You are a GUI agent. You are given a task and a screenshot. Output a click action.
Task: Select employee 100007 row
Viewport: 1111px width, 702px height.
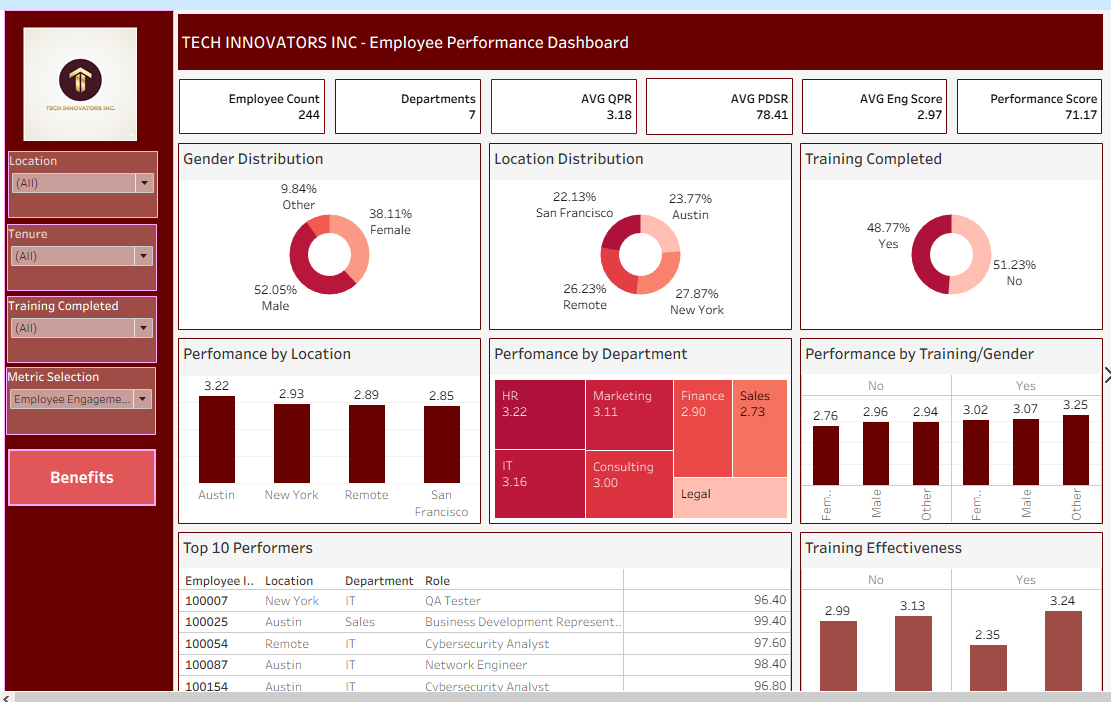[x=485, y=601]
